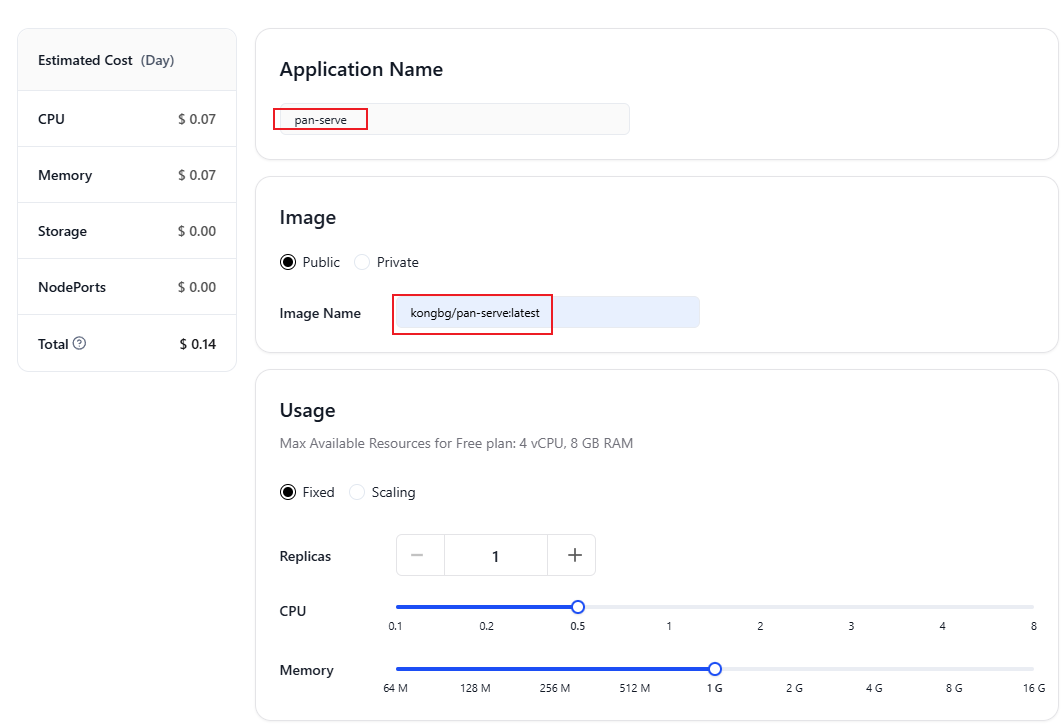Set CPU slider to 2 cores
This screenshot has height=724, width=1061.
tap(760, 607)
